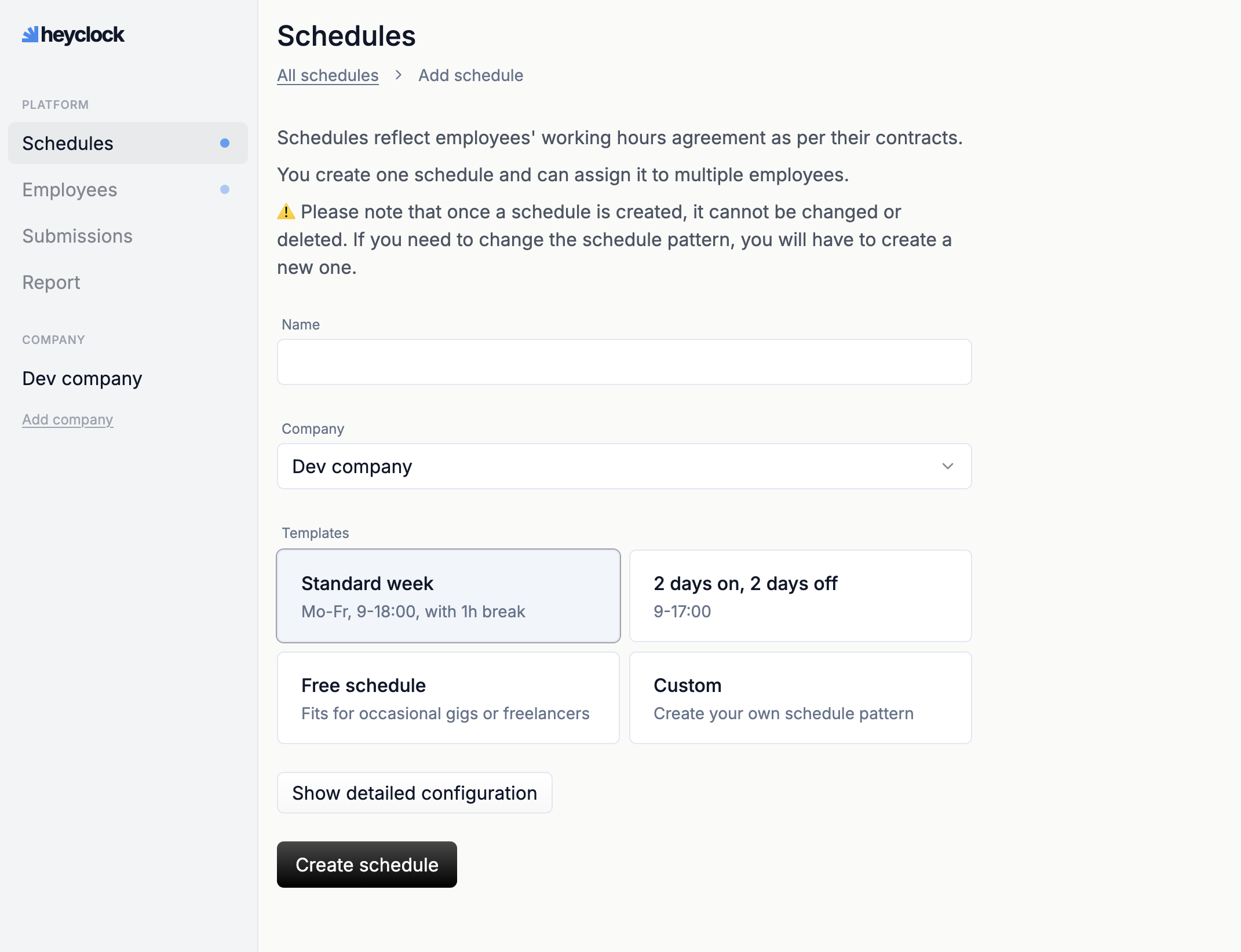This screenshot has width=1241, height=952.
Task: Click the yellow warning triangle icon
Action: click(286, 212)
